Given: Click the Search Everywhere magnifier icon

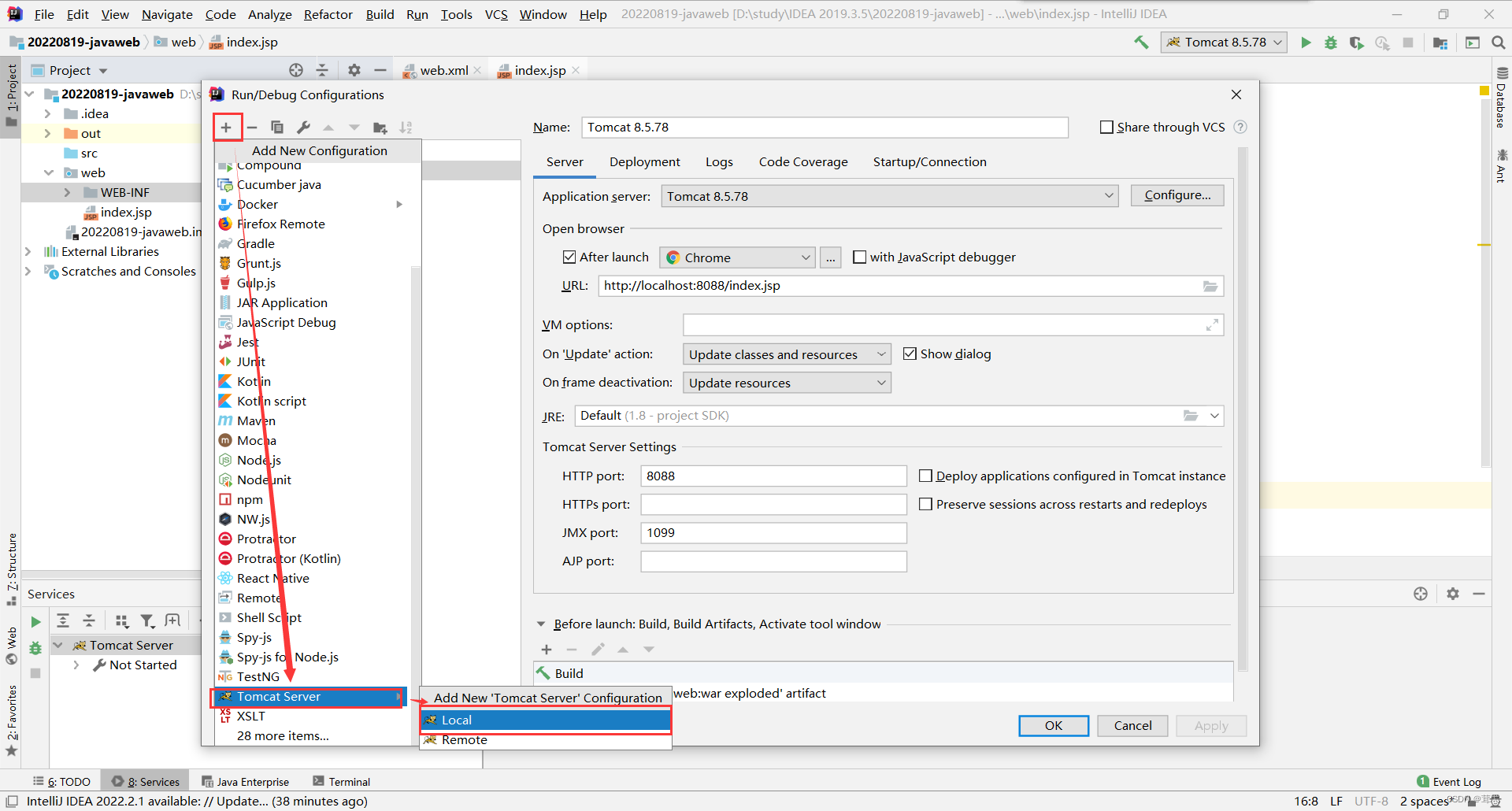Looking at the screenshot, I should [x=1498, y=43].
